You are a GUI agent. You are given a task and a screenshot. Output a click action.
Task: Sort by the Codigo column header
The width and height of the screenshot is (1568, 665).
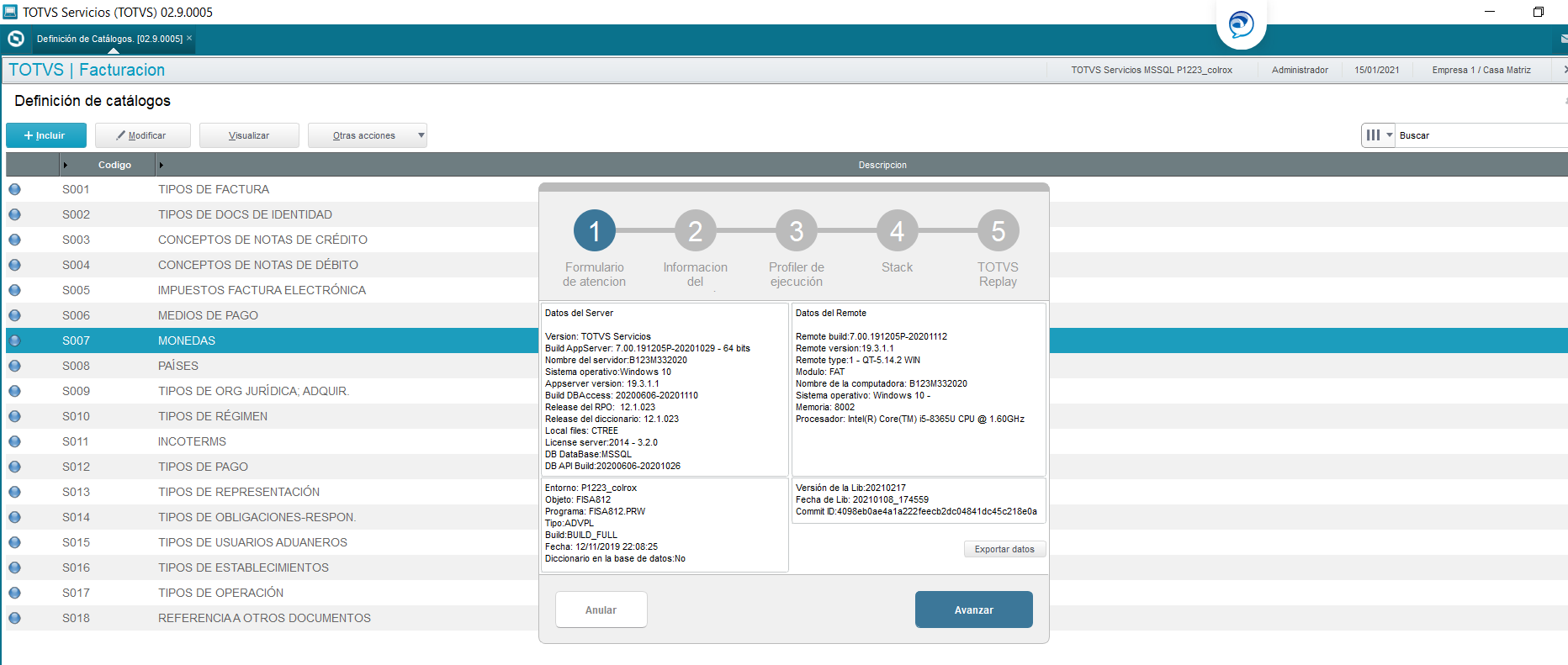coord(114,165)
